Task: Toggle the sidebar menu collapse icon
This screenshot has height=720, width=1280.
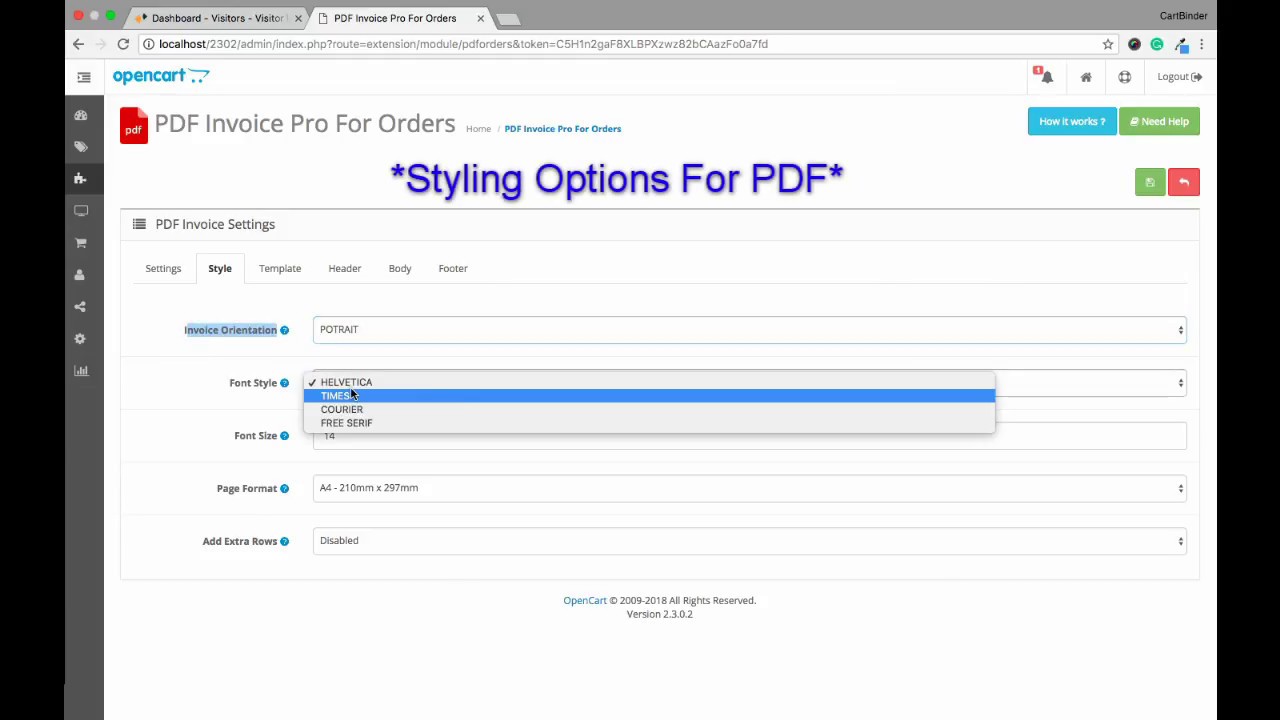Action: click(x=84, y=77)
